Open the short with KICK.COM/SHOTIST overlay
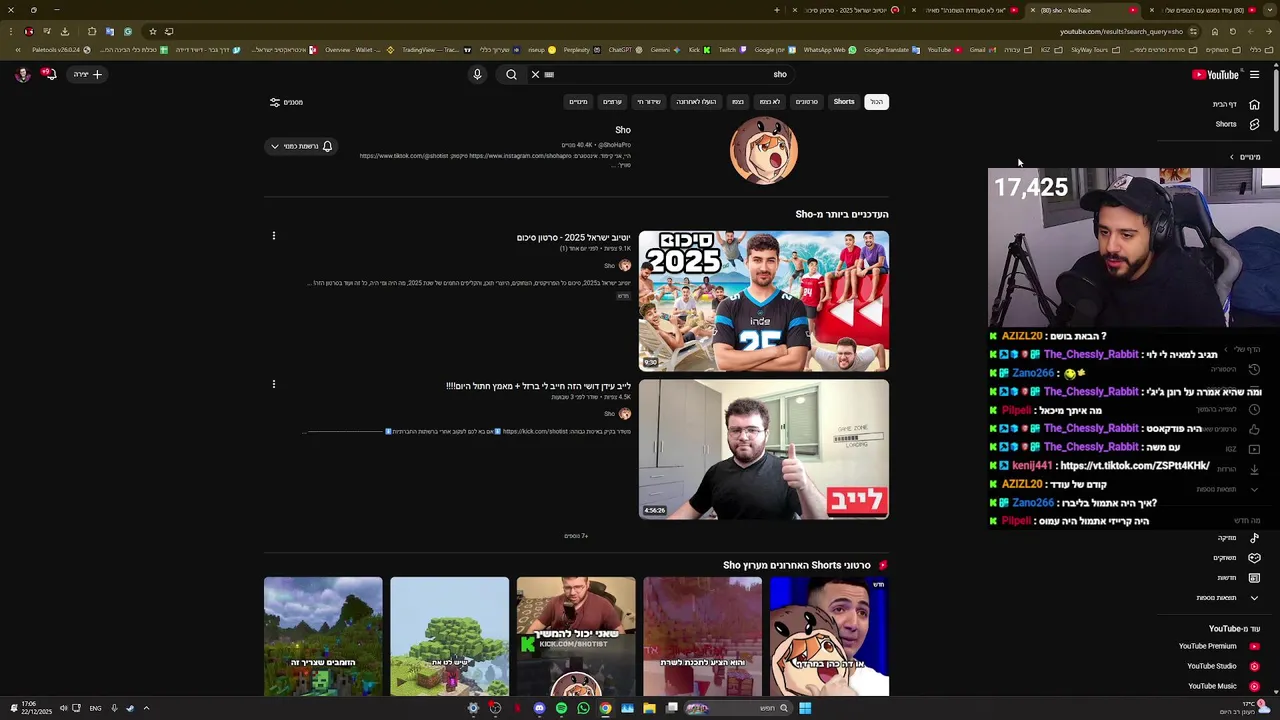 (x=576, y=636)
